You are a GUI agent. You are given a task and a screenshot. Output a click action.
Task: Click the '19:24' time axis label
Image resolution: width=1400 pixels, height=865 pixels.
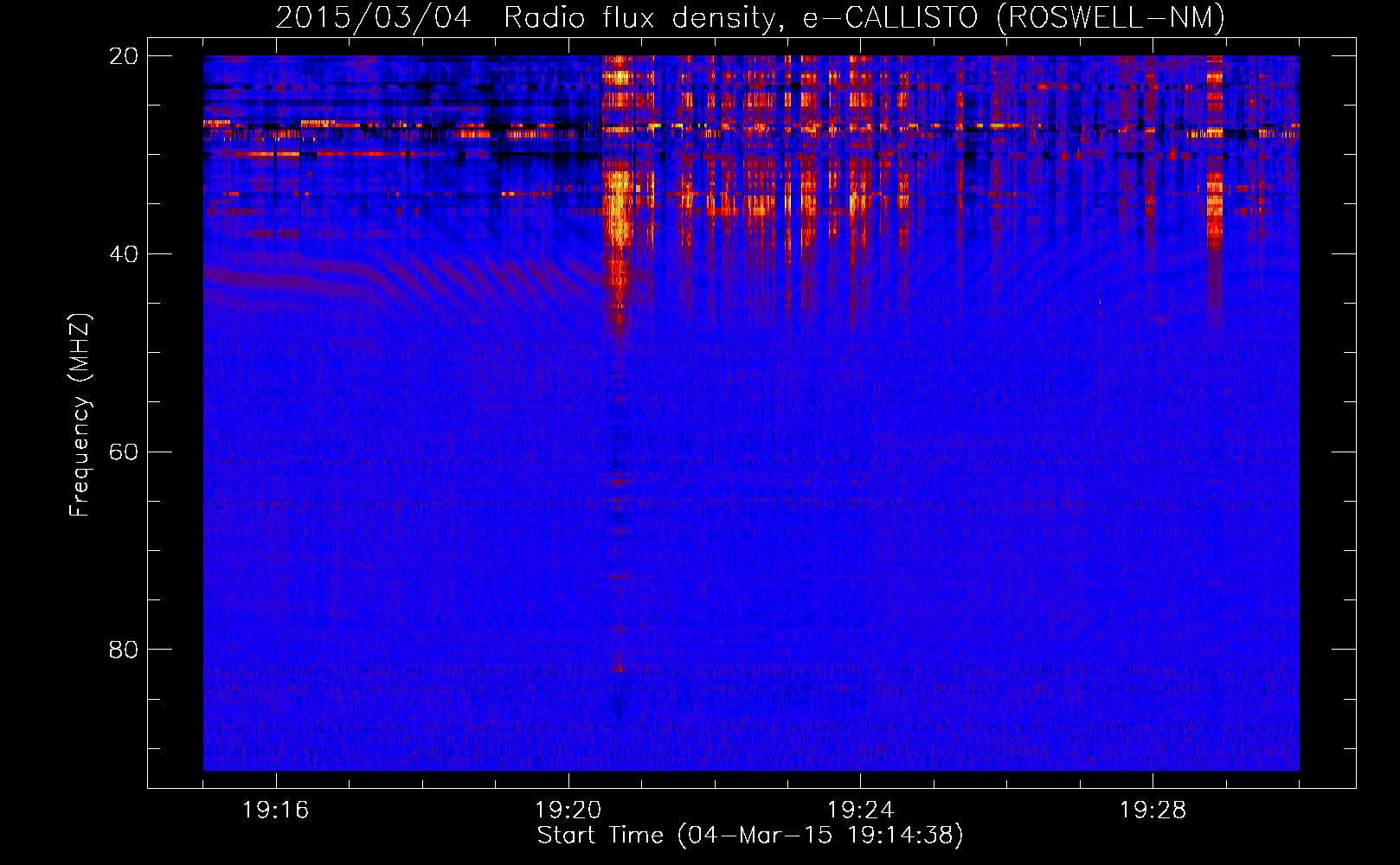(861, 811)
